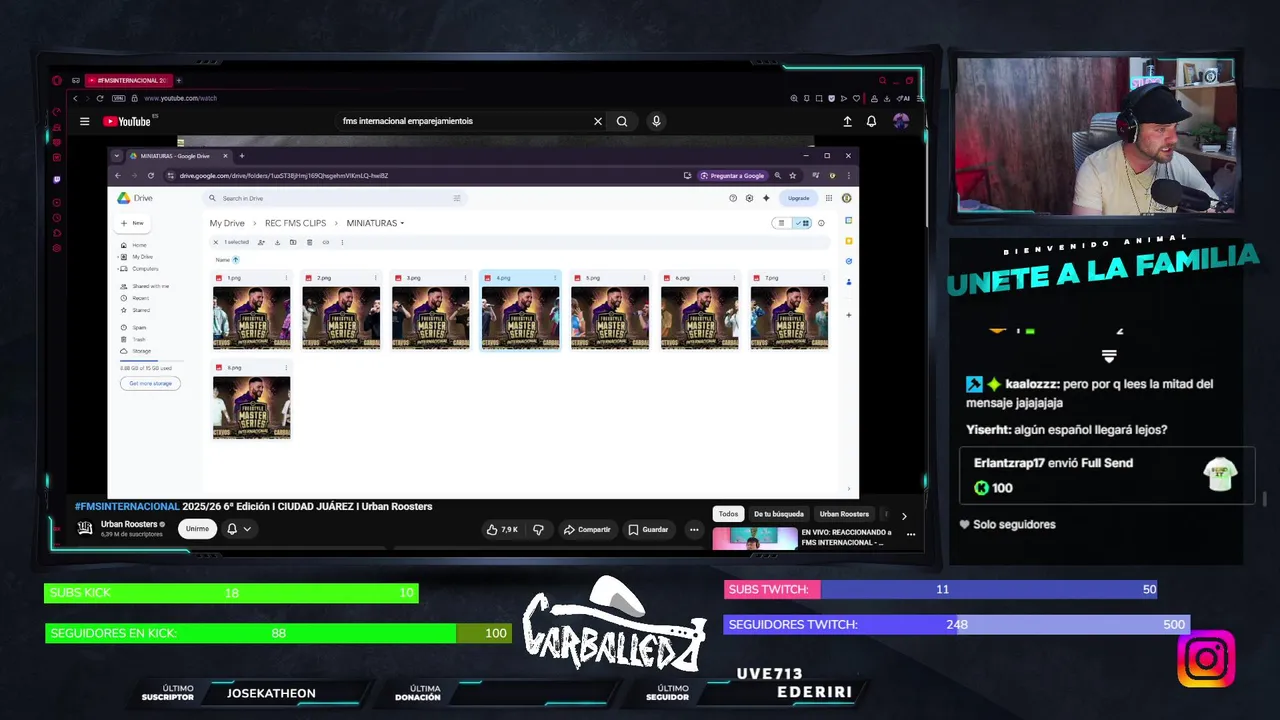The height and width of the screenshot is (720, 1280).
Task: Move selected file to folder icon
Action: [x=293, y=242]
